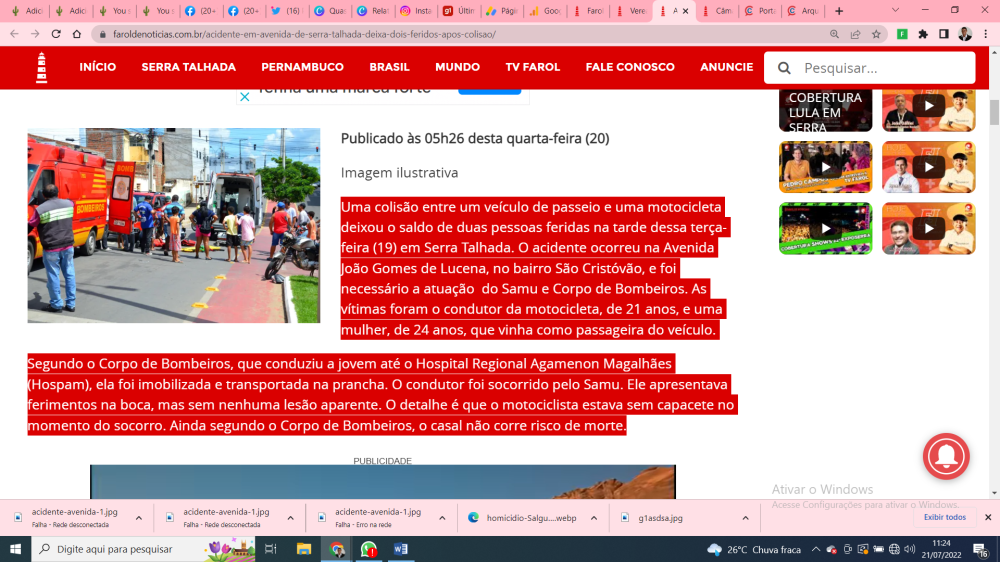Click the Farol lighthouse logo

tap(41, 68)
